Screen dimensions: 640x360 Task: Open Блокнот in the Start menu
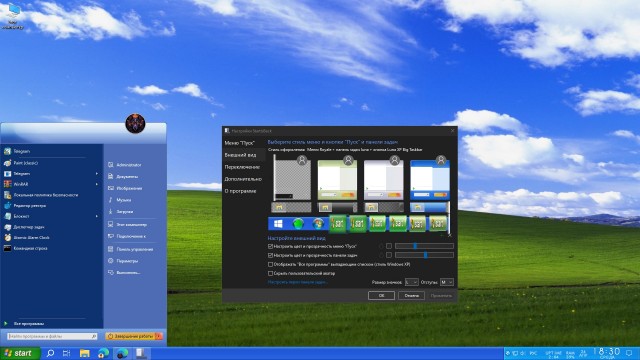(x=20, y=216)
